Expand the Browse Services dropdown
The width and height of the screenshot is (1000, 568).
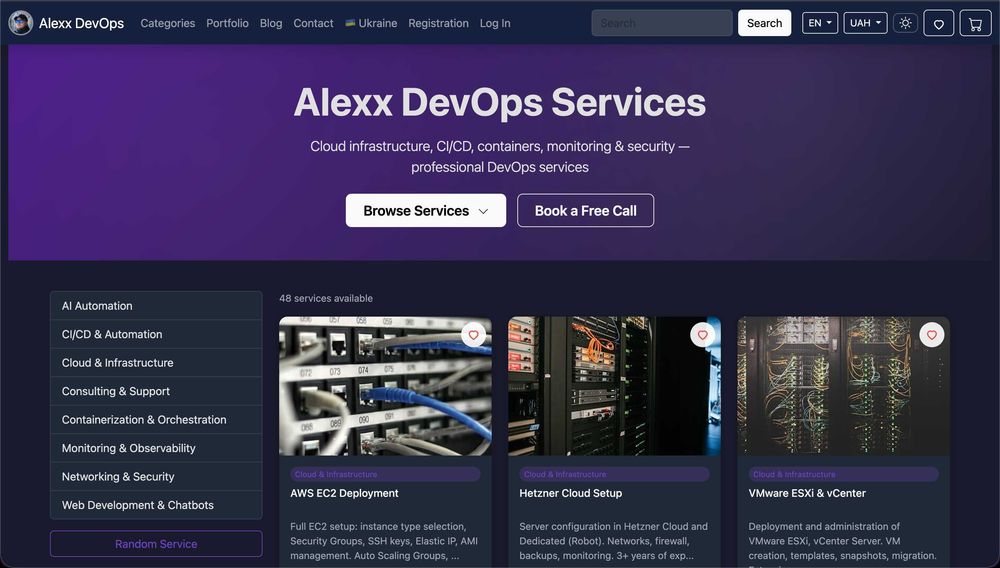coord(426,210)
